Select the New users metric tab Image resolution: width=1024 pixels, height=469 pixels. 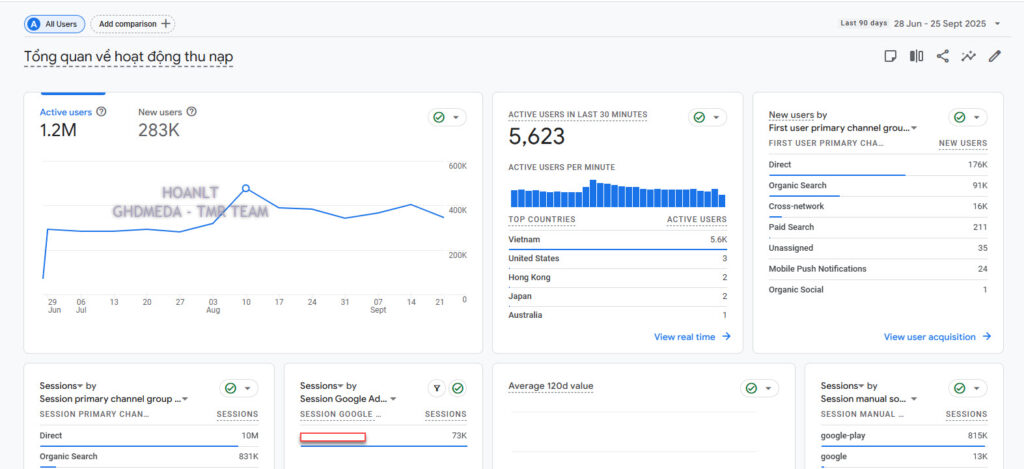pyautogui.click(x=160, y=112)
